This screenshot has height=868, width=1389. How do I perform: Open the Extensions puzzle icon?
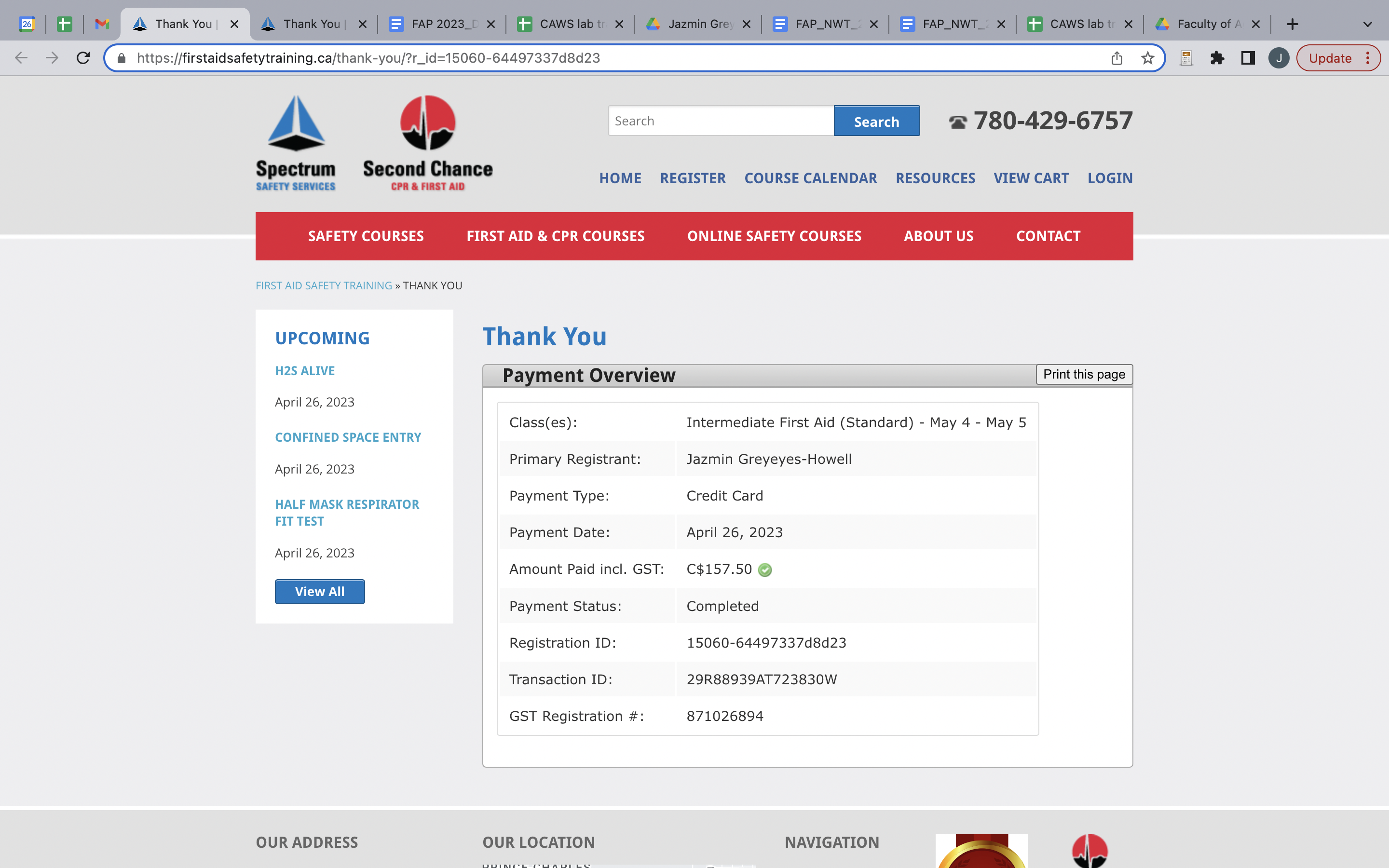coord(1217,58)
